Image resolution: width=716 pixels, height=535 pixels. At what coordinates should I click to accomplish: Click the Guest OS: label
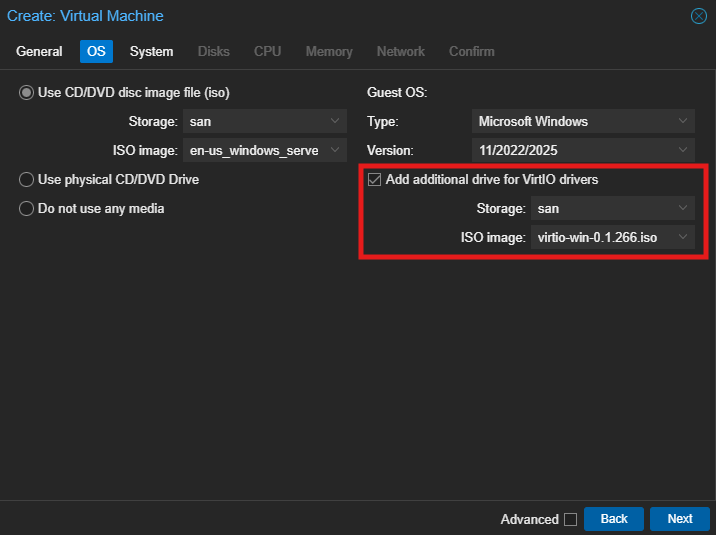coord(397,93)
